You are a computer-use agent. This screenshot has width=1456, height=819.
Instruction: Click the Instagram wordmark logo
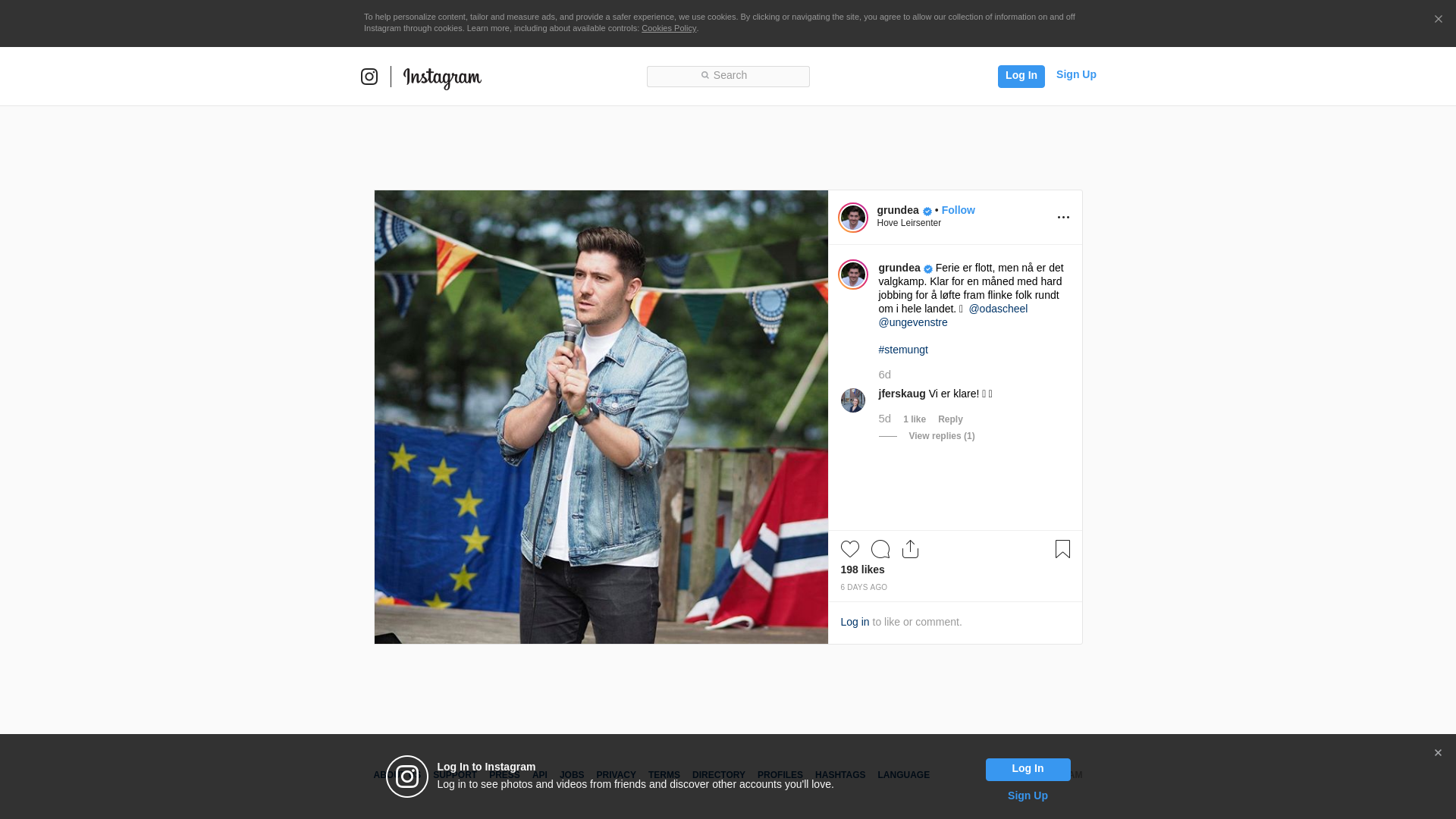coord(442,77)
